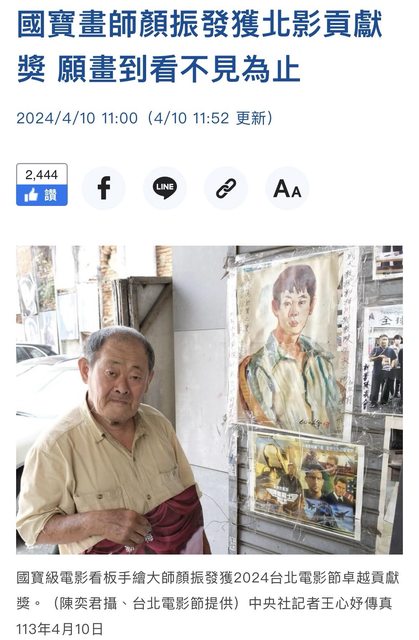Share the article via LINE icon
419x640 pixels.
pyautogui.click(x=165, y=188)
